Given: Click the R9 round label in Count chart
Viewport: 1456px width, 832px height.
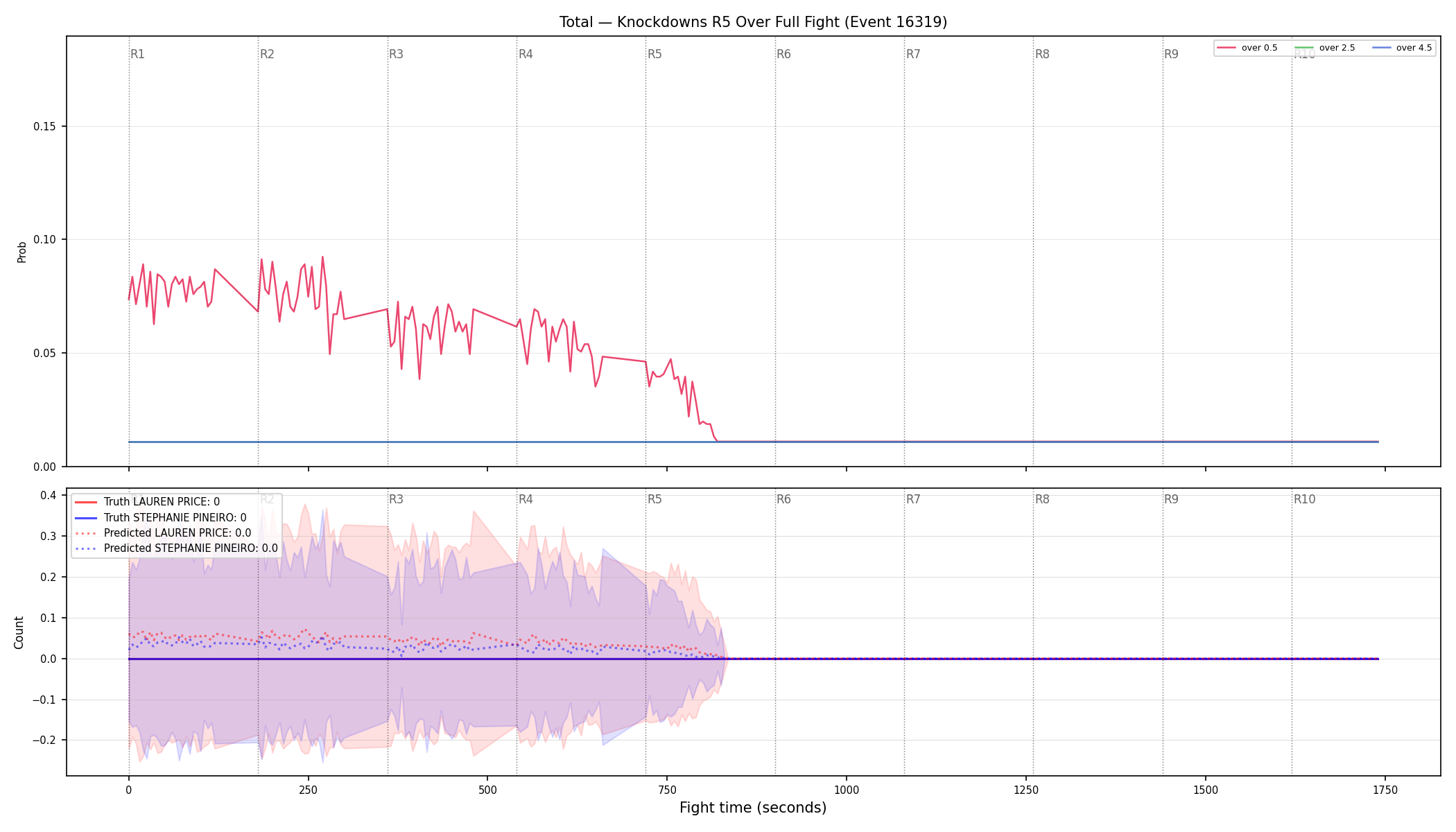Looking at the screenshot, I should point(1171,499).
